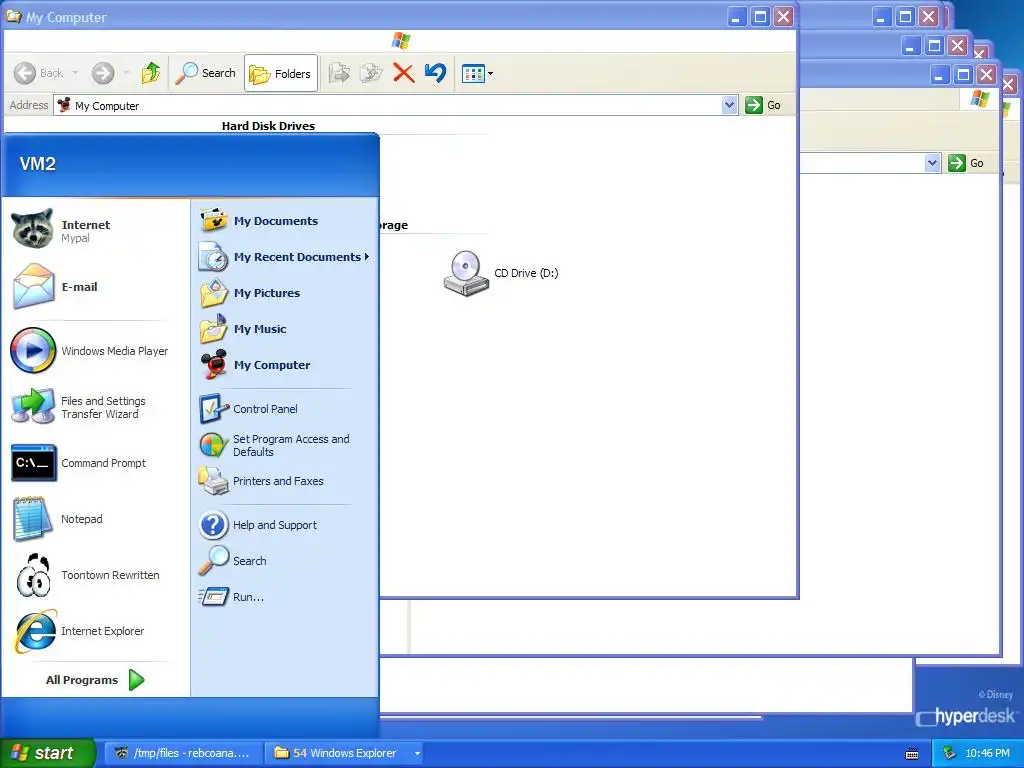Viewport: 1024px width, 768px height.
Task: Open the Forward history dropdown arrow
Action: 126,73
